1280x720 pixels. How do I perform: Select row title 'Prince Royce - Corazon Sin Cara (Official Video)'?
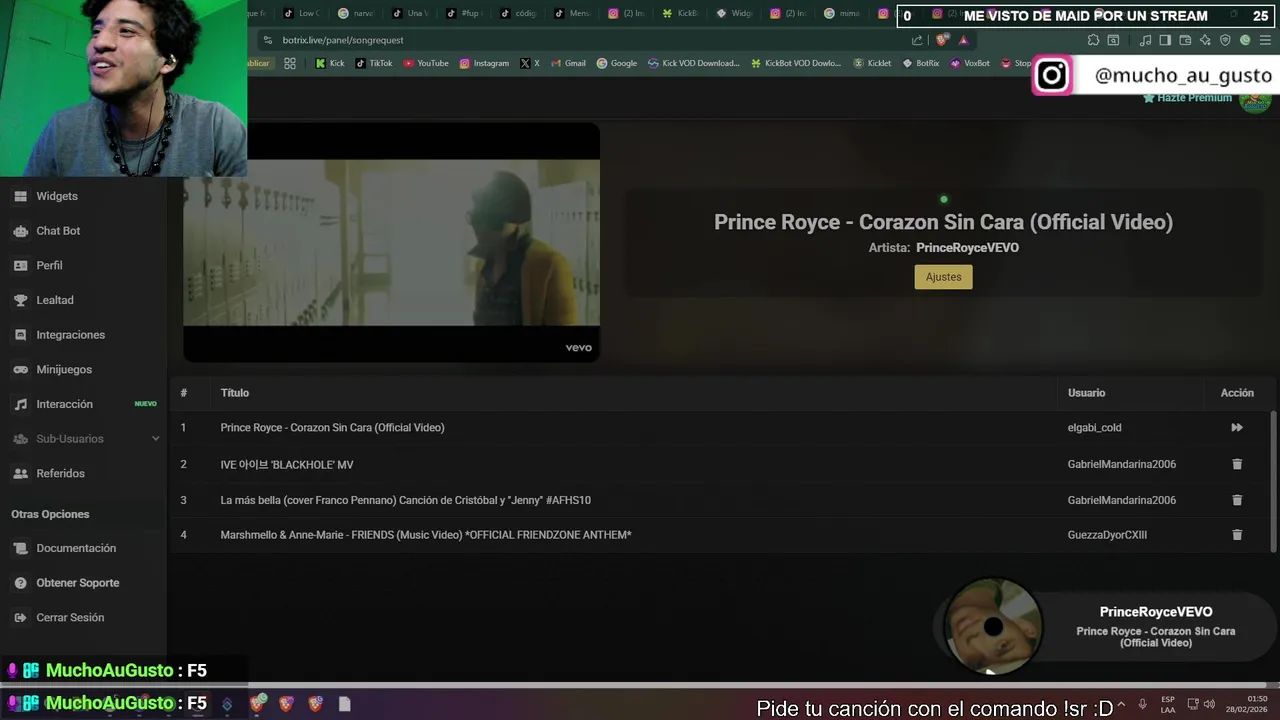point(332,427)
